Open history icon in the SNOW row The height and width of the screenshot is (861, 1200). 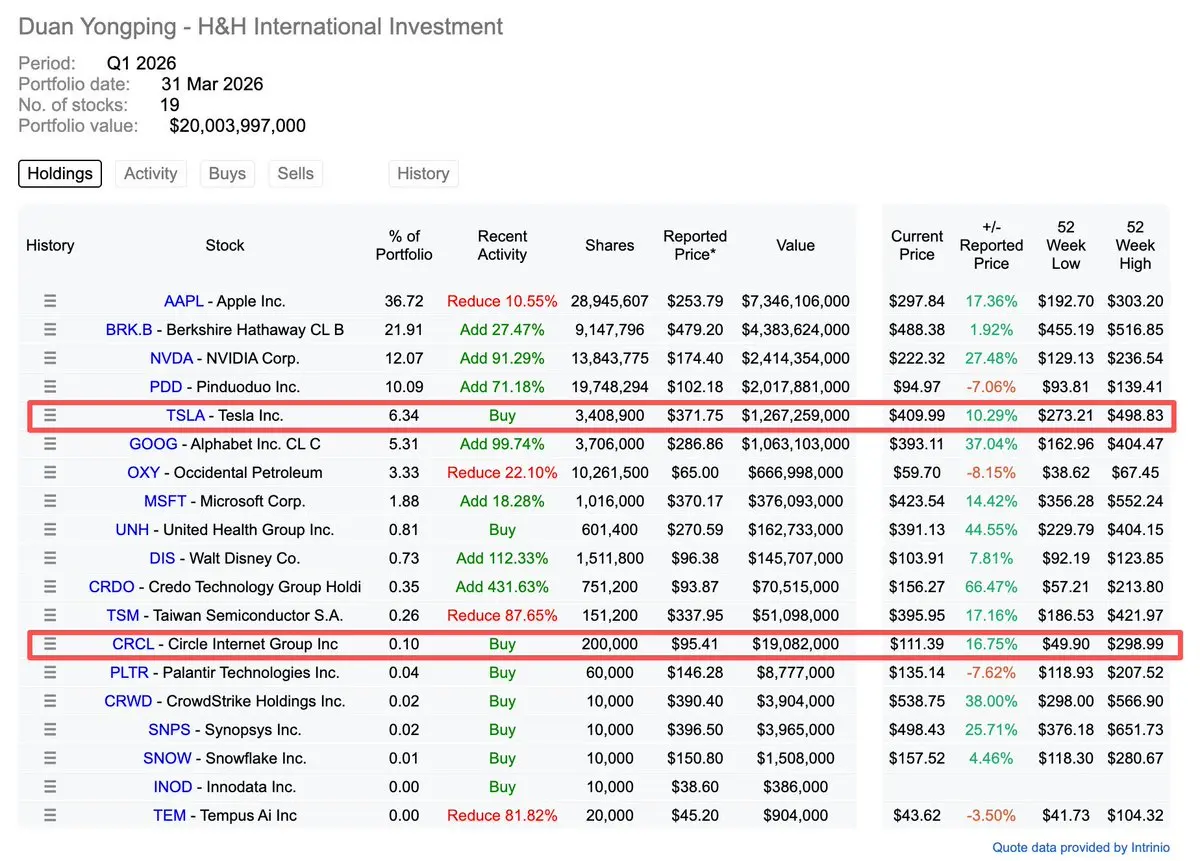[x=50, y=758]
